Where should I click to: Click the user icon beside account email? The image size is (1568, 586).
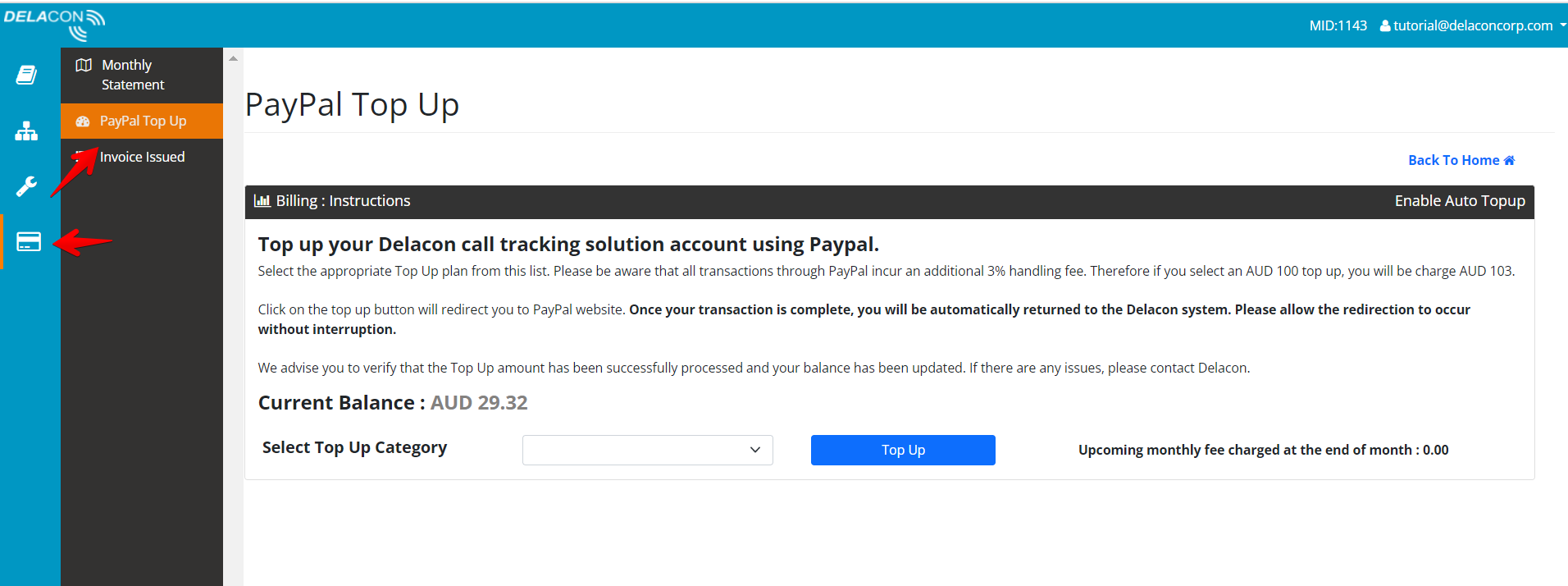1385,25
